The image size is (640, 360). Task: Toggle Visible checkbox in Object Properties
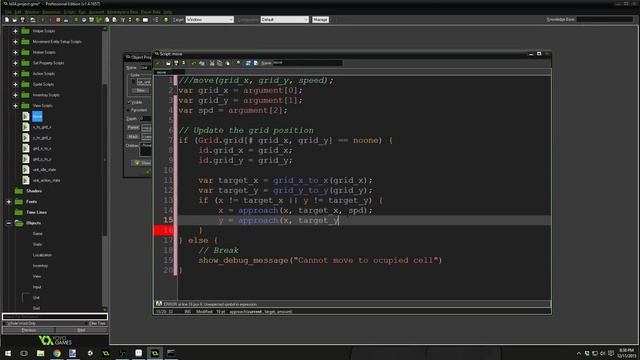[129, 102]
